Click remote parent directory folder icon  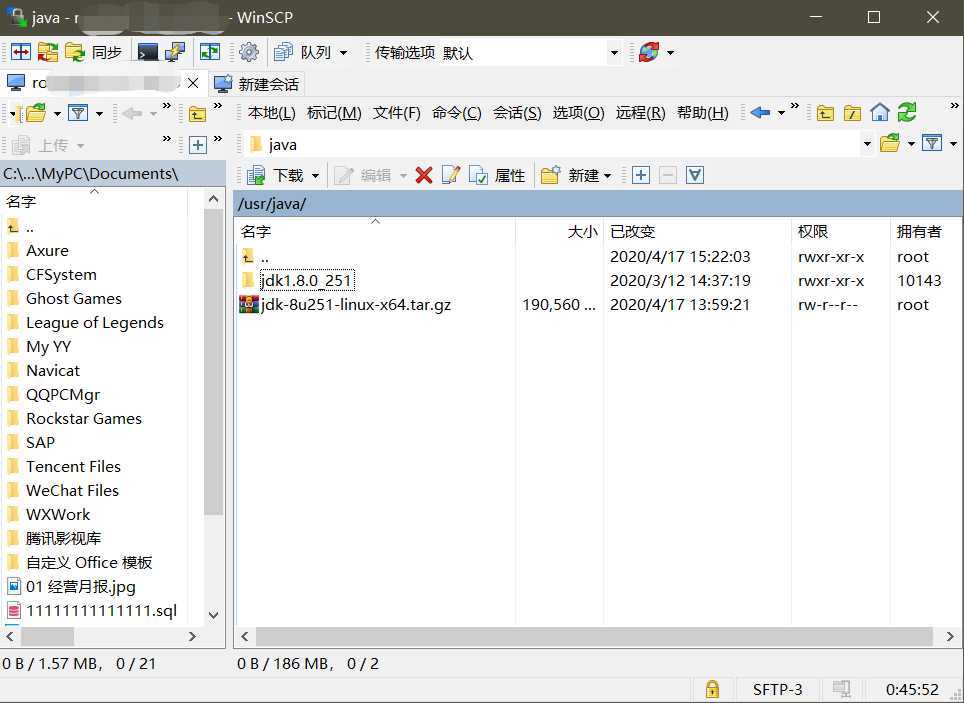[x=825, y=113]
